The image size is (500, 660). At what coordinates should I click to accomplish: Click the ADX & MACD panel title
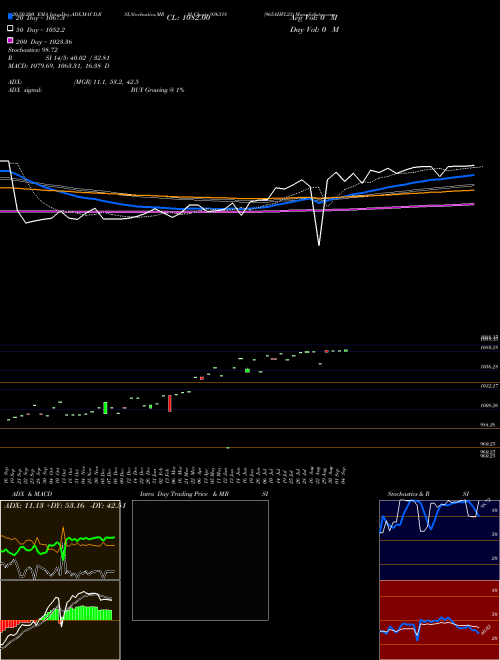(32, 494)
